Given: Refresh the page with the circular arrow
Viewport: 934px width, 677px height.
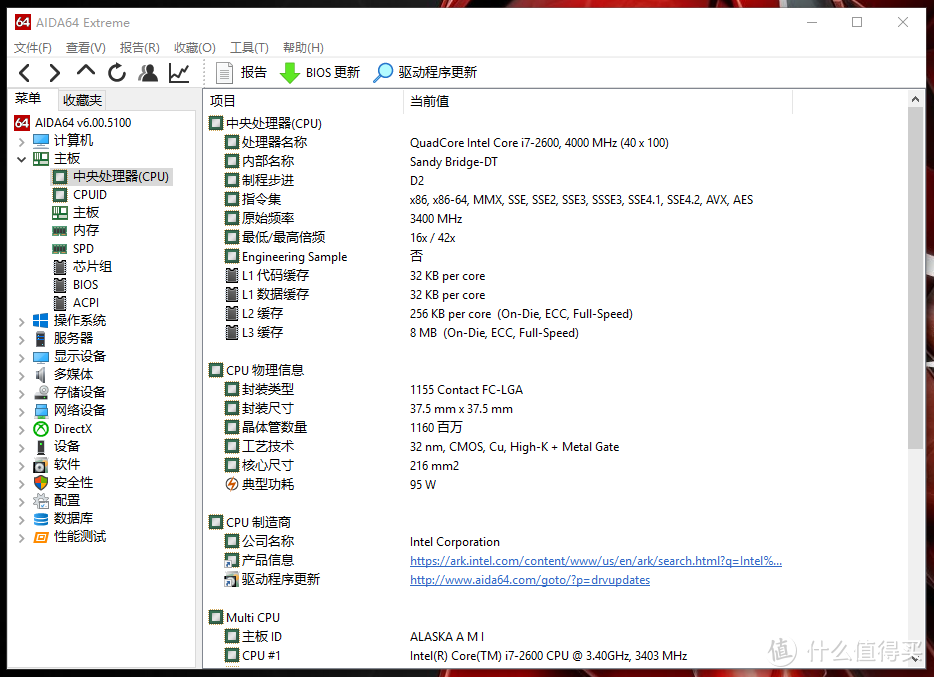Looking at the screenshot, I should pyautogui.click(x=117, y=73).
